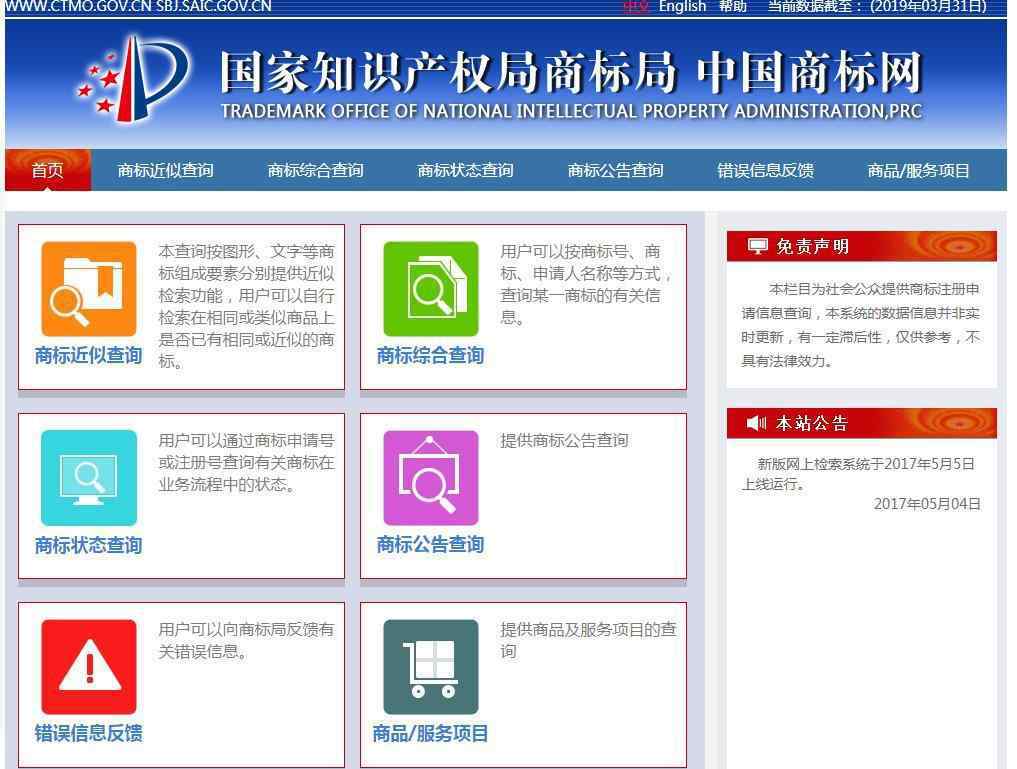Open the 帮助 help link
The width and height of the screenshot is (1017, 769).
pyautogui.click(x=733, y=6)
